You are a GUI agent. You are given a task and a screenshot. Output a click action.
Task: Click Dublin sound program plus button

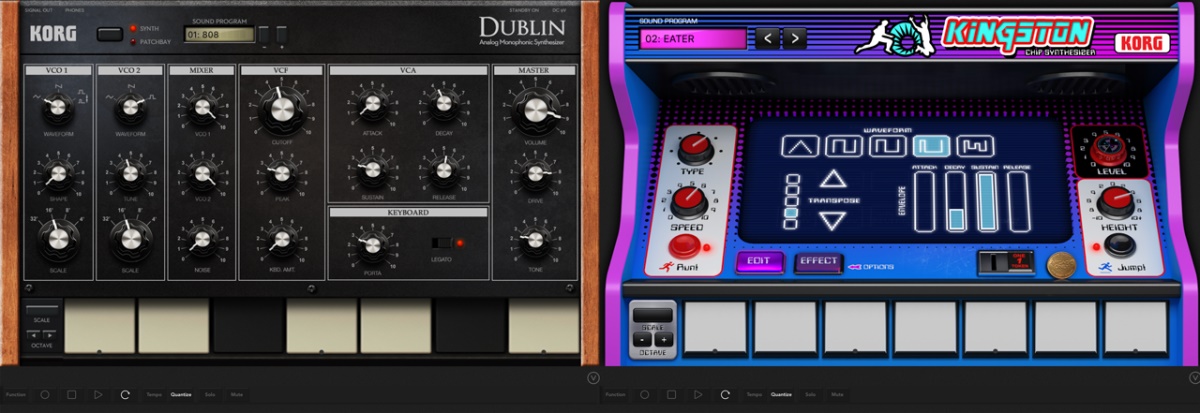(281, 36)
